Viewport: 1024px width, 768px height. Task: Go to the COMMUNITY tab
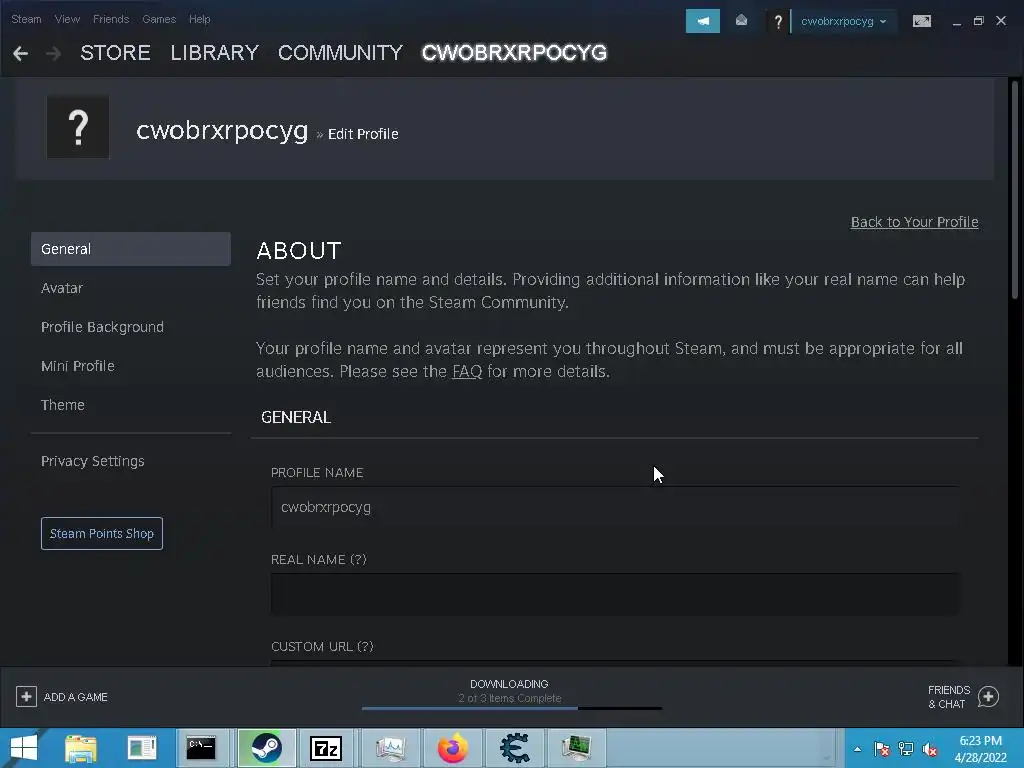point(340,53)
